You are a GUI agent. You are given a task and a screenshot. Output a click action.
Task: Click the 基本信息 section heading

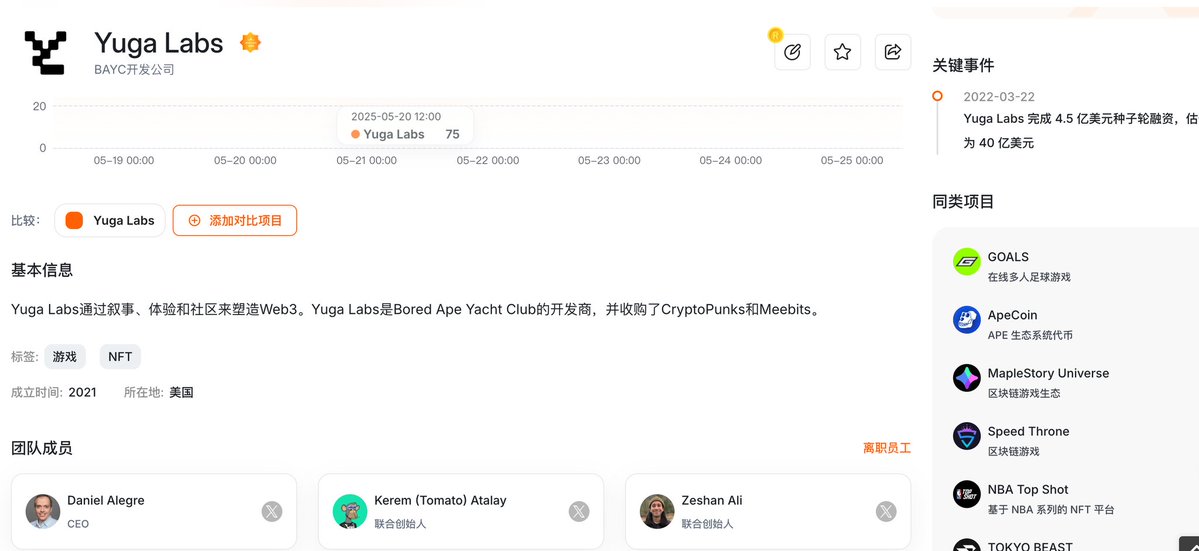42,270
